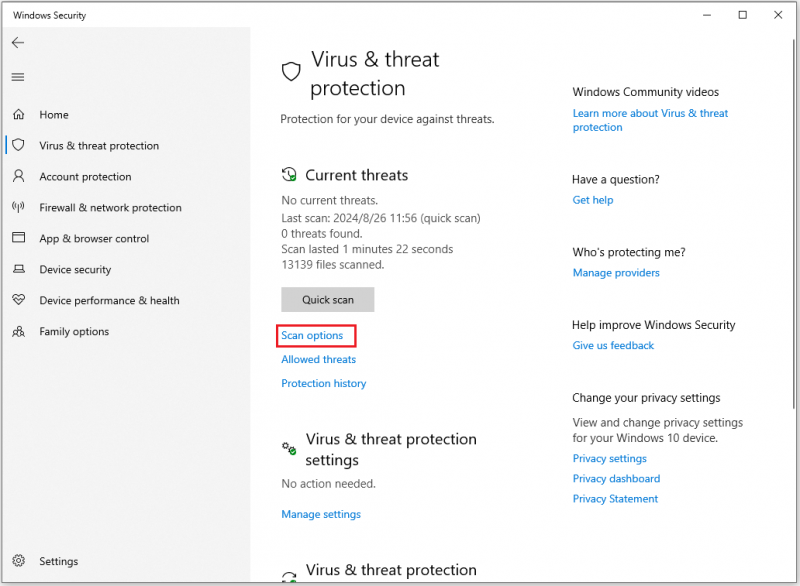This screenshot has height=586, width=800.
Task: View Protection history
Action: [x=323, y=384]
